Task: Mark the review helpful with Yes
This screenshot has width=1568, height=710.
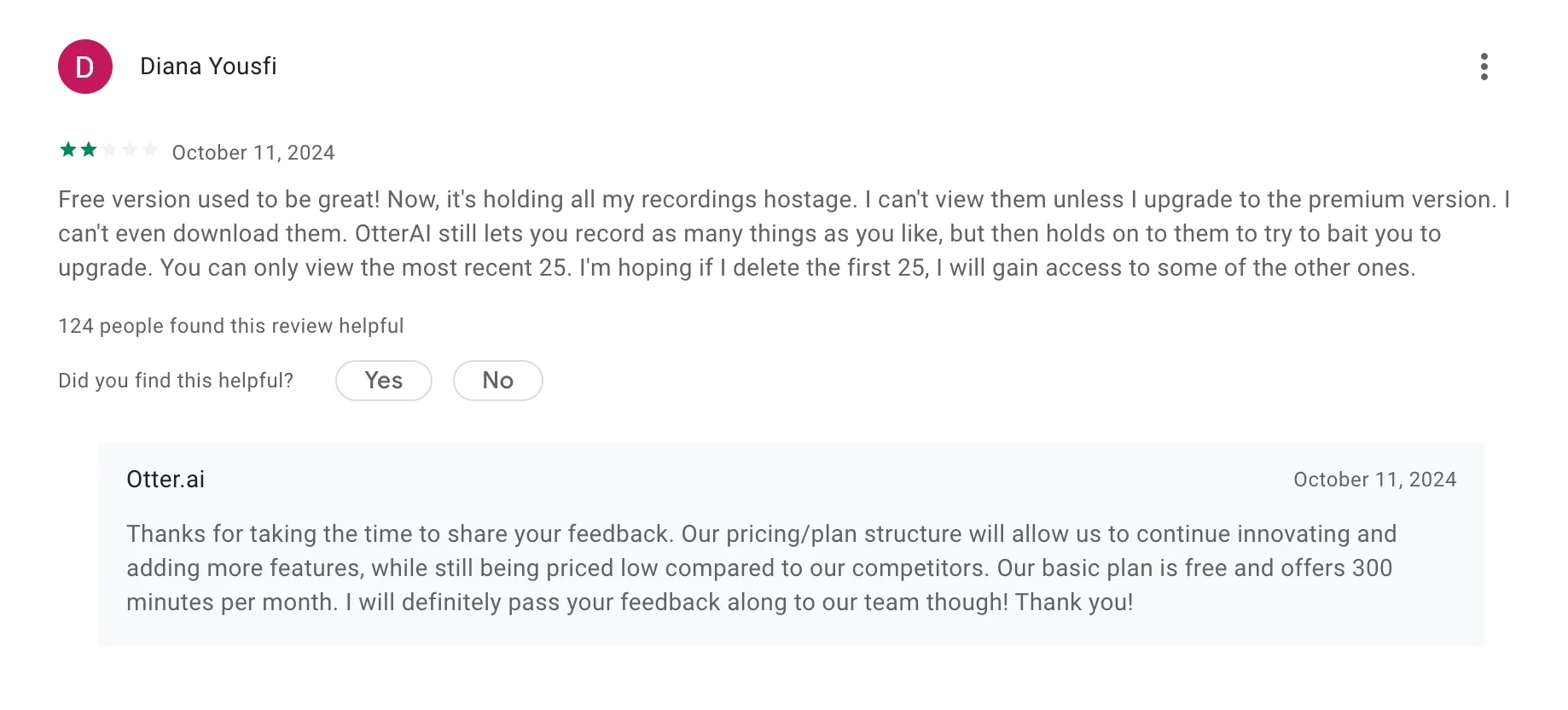Action: (x=384, y=381)
